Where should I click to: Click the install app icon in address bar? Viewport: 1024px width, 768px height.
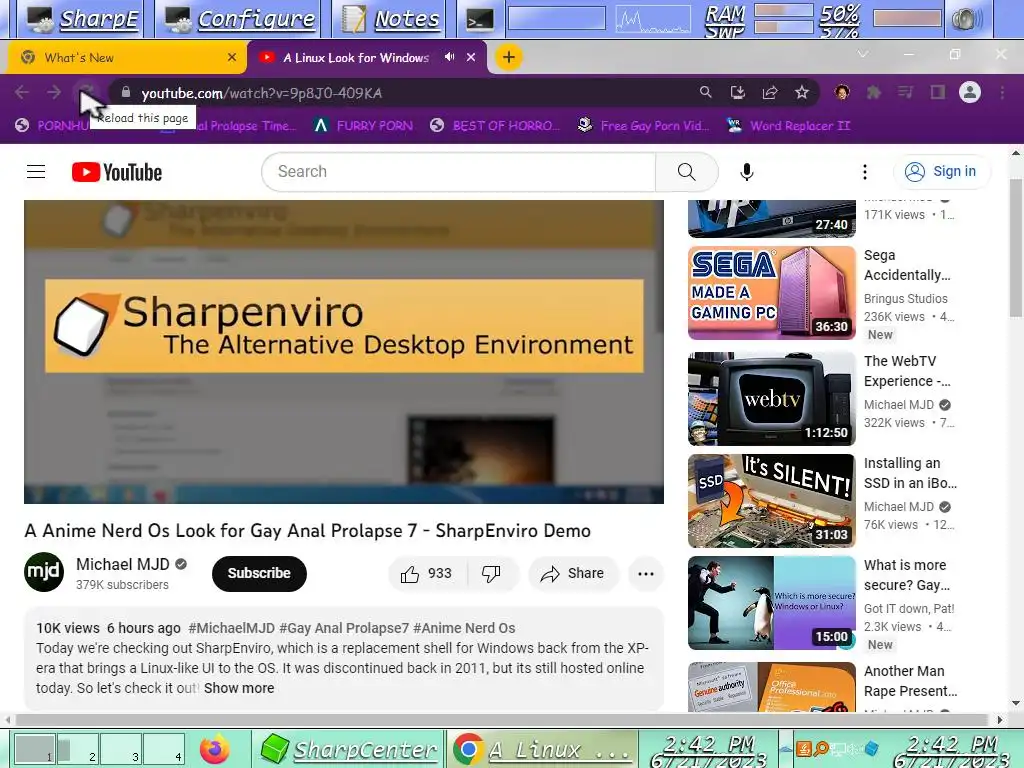[738, 93]
